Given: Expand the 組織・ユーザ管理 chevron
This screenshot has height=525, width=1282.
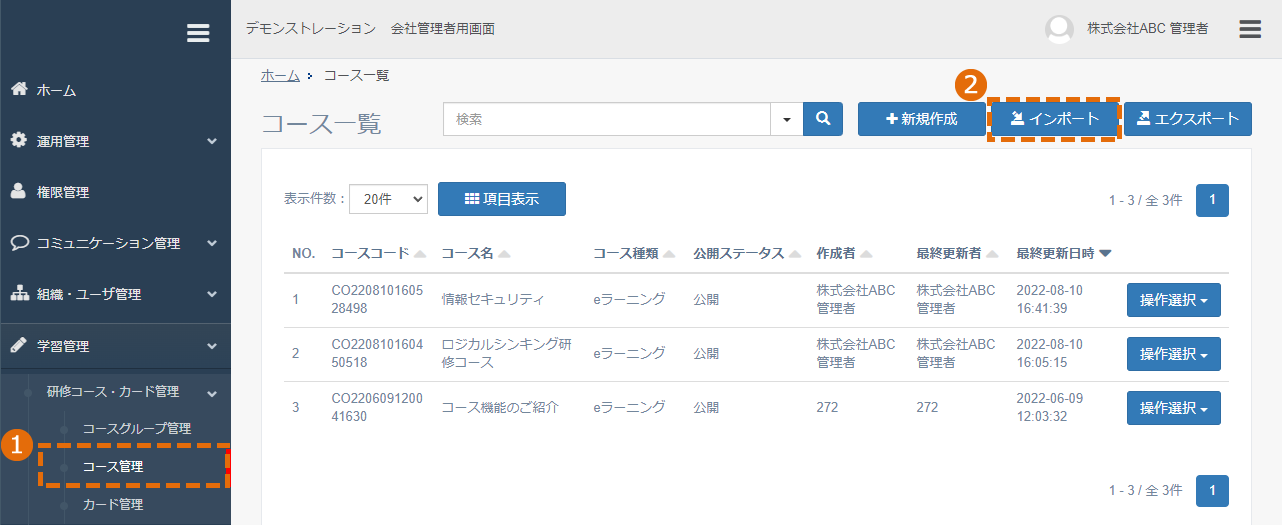Looking at the screenshot, I should coord(212,295).
